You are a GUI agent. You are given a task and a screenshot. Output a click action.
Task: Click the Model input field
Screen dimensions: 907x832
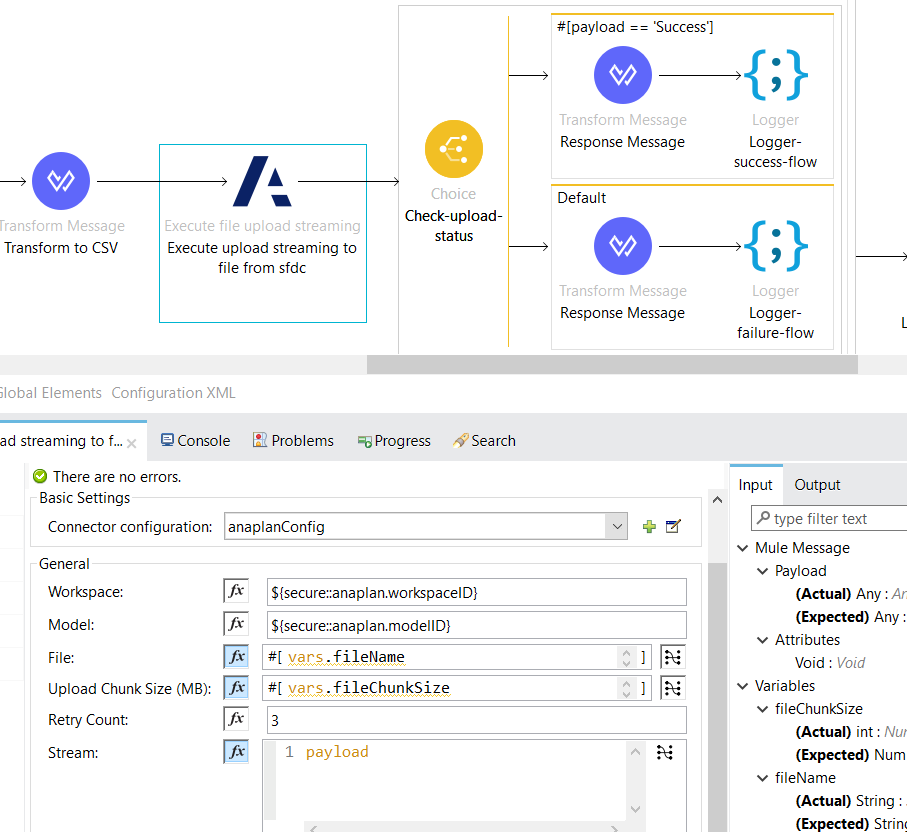tap(477, 625)
